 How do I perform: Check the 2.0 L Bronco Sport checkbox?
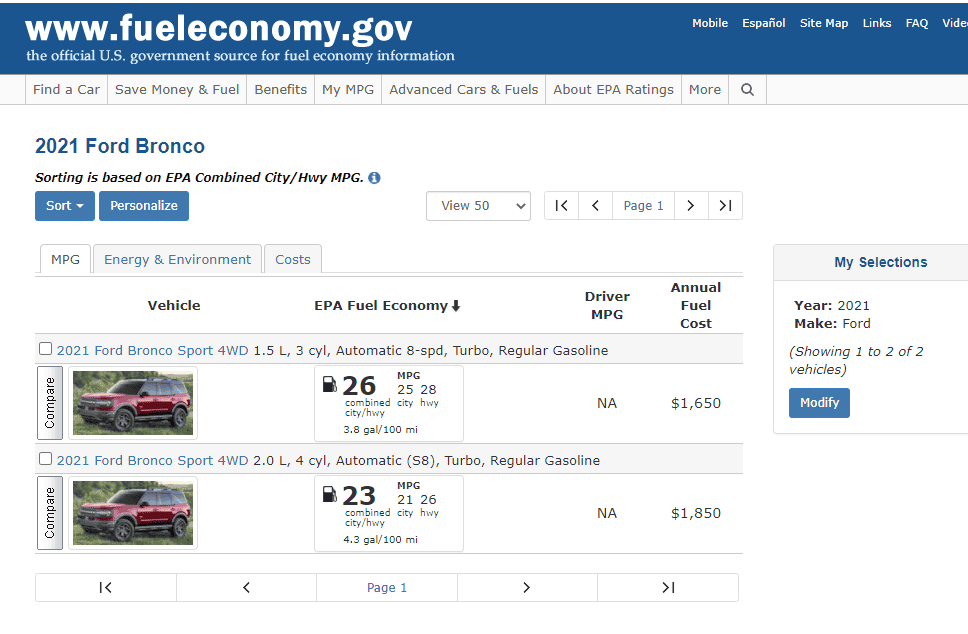point(45,459)
